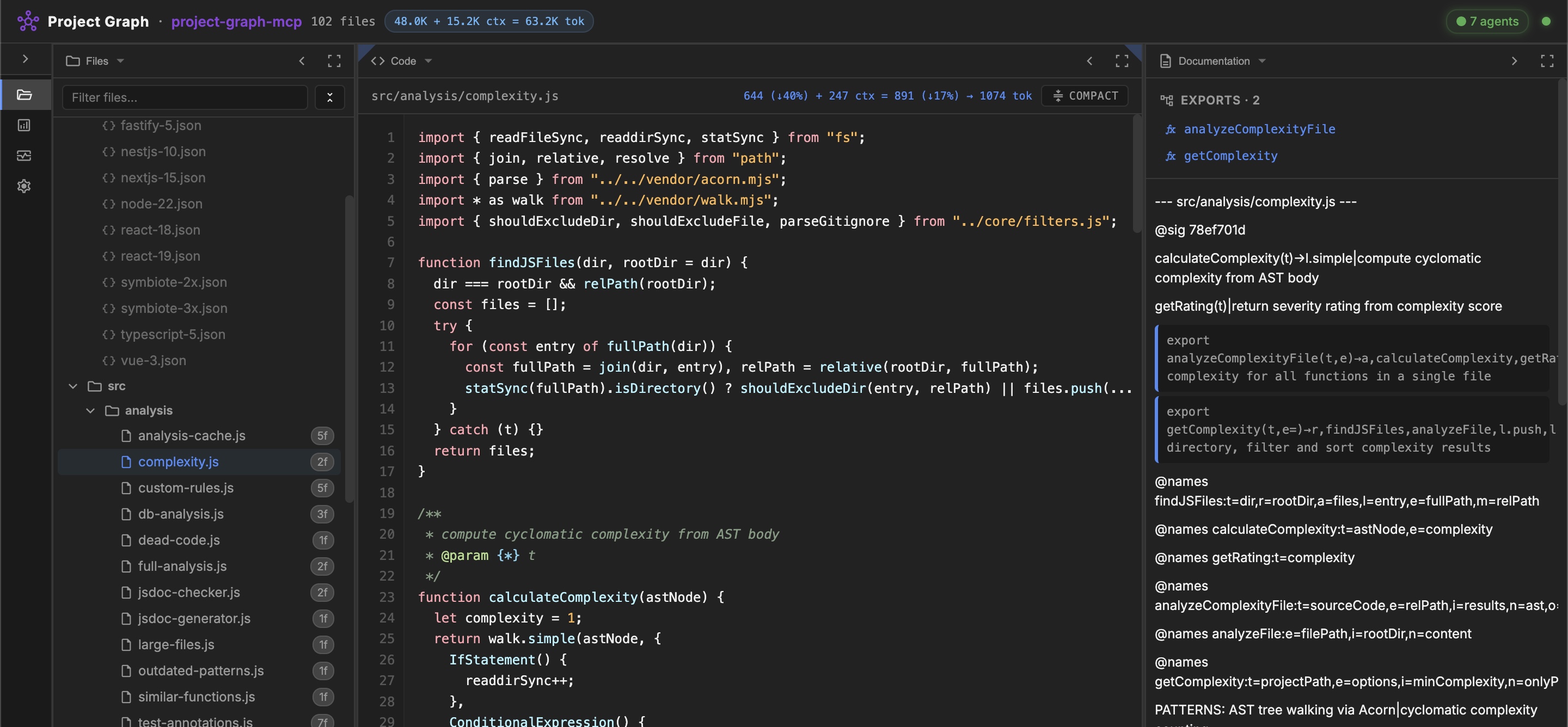Click the Filter files input field

pyautogui.click(x=185, y=97)
